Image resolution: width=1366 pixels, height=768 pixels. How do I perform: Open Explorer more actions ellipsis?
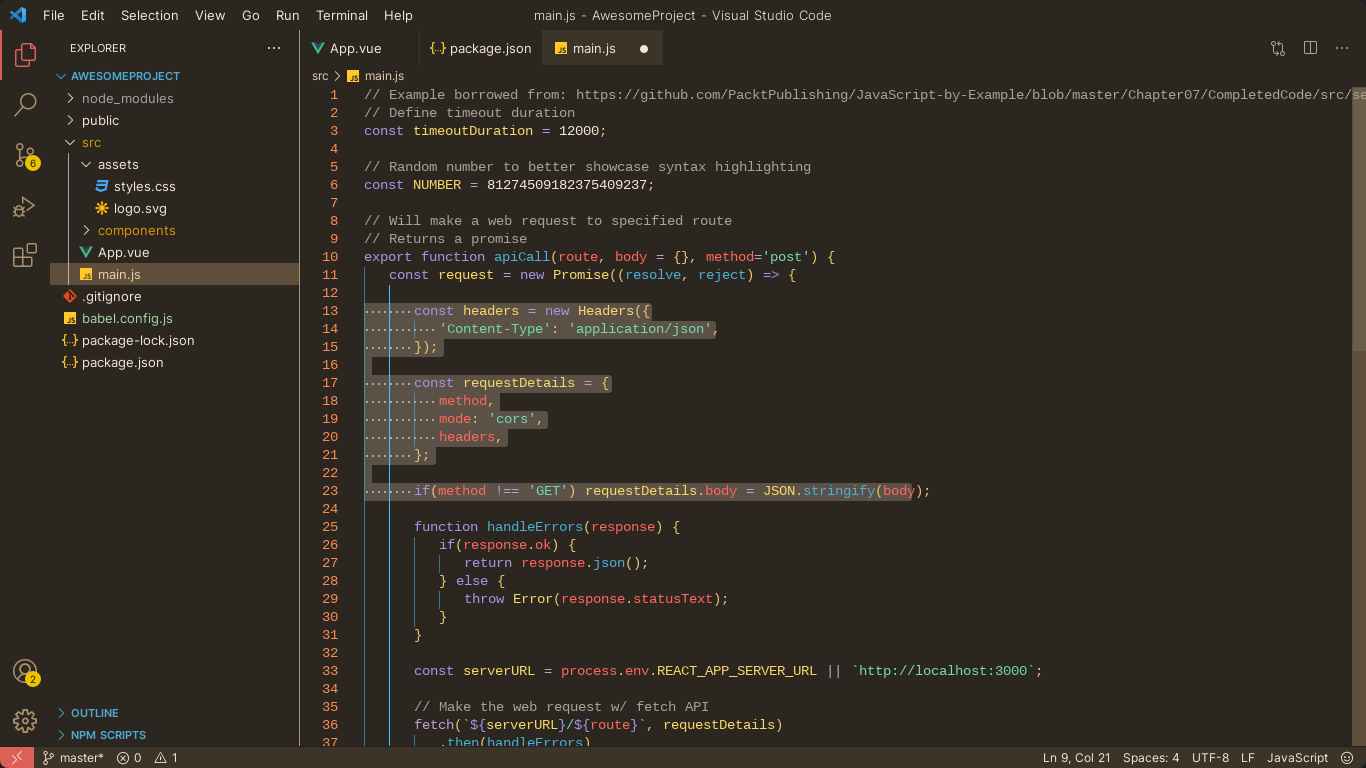coord(274,48)
